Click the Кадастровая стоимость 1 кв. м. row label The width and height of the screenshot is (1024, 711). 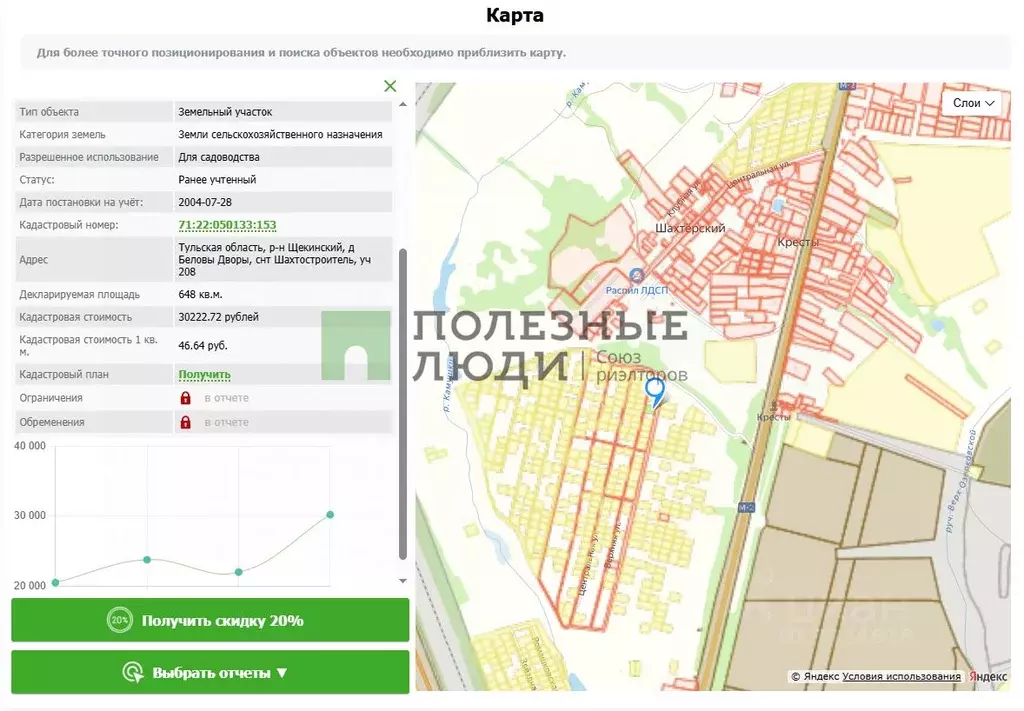88,345
